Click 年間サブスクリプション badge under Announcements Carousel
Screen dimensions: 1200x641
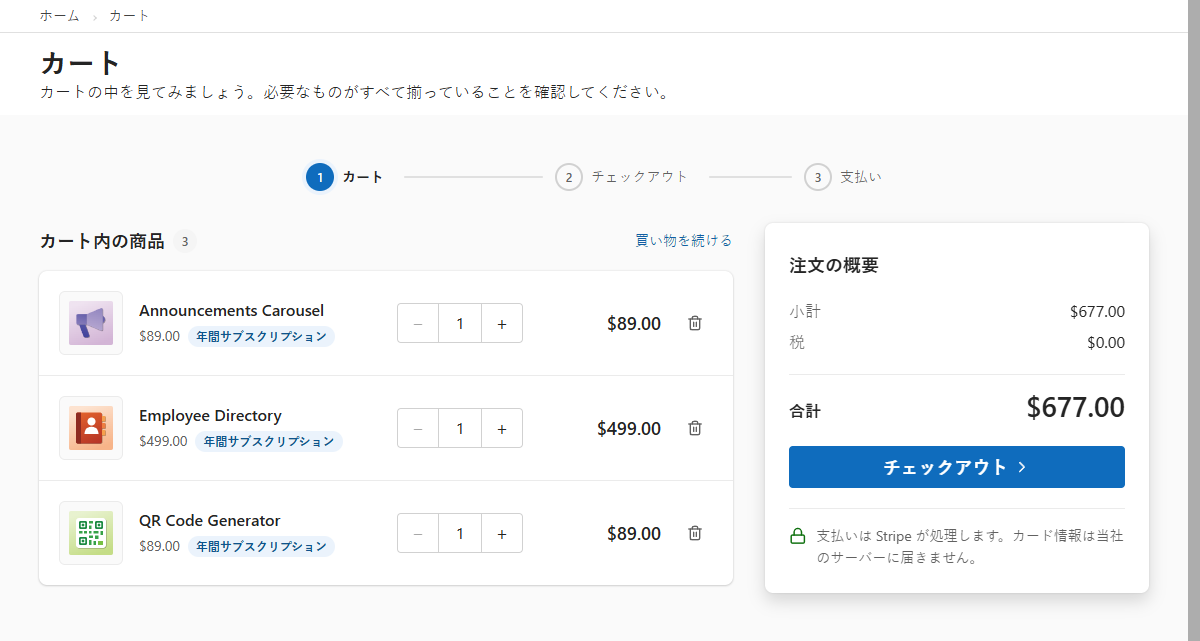(x=261, y=336)
